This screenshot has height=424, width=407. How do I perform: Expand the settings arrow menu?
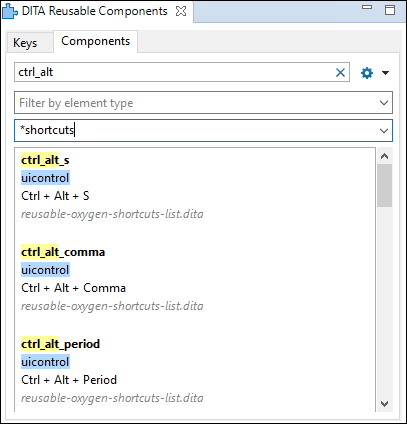click(385, 73)
